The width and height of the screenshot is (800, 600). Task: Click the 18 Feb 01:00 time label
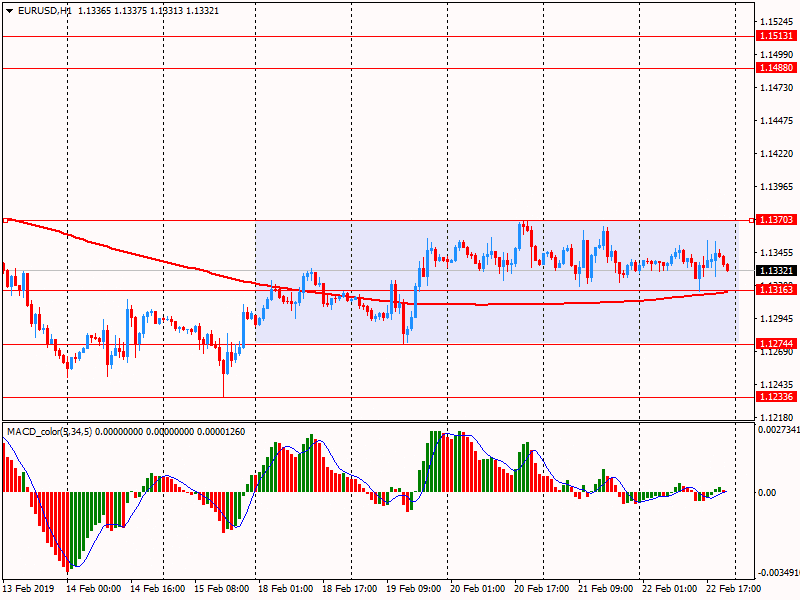coord(288,589)
